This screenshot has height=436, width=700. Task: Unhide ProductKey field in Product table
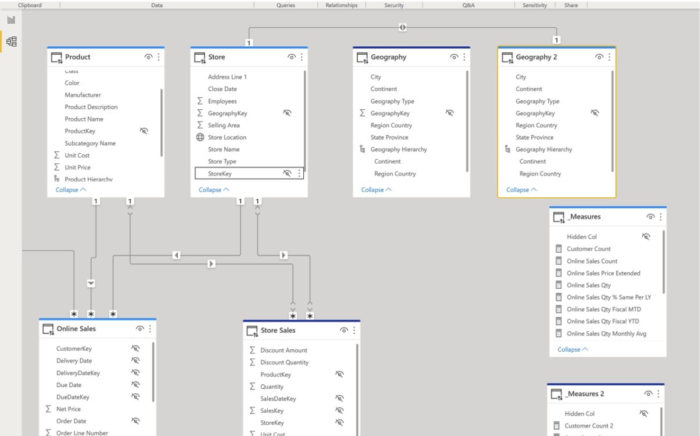tap(143, 131)
